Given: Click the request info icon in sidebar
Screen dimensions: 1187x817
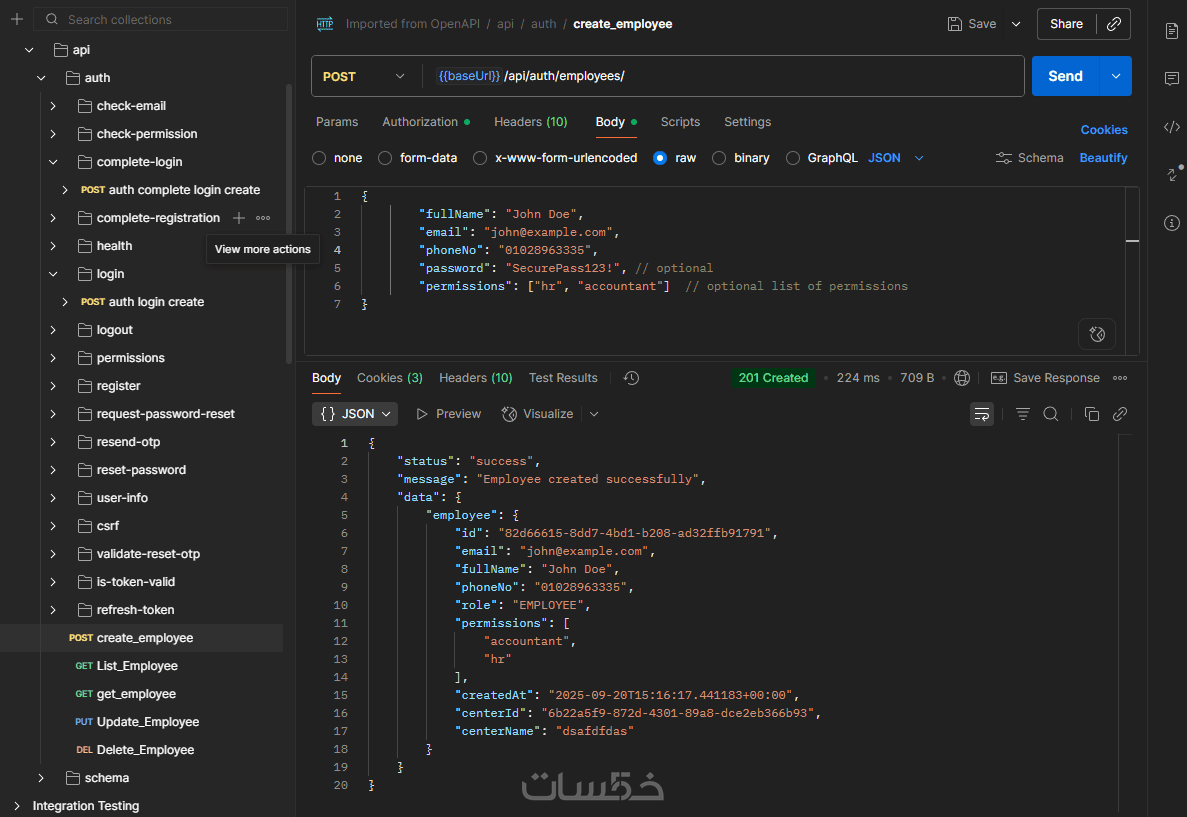Looking at the screenshot, I should 1172,223.
